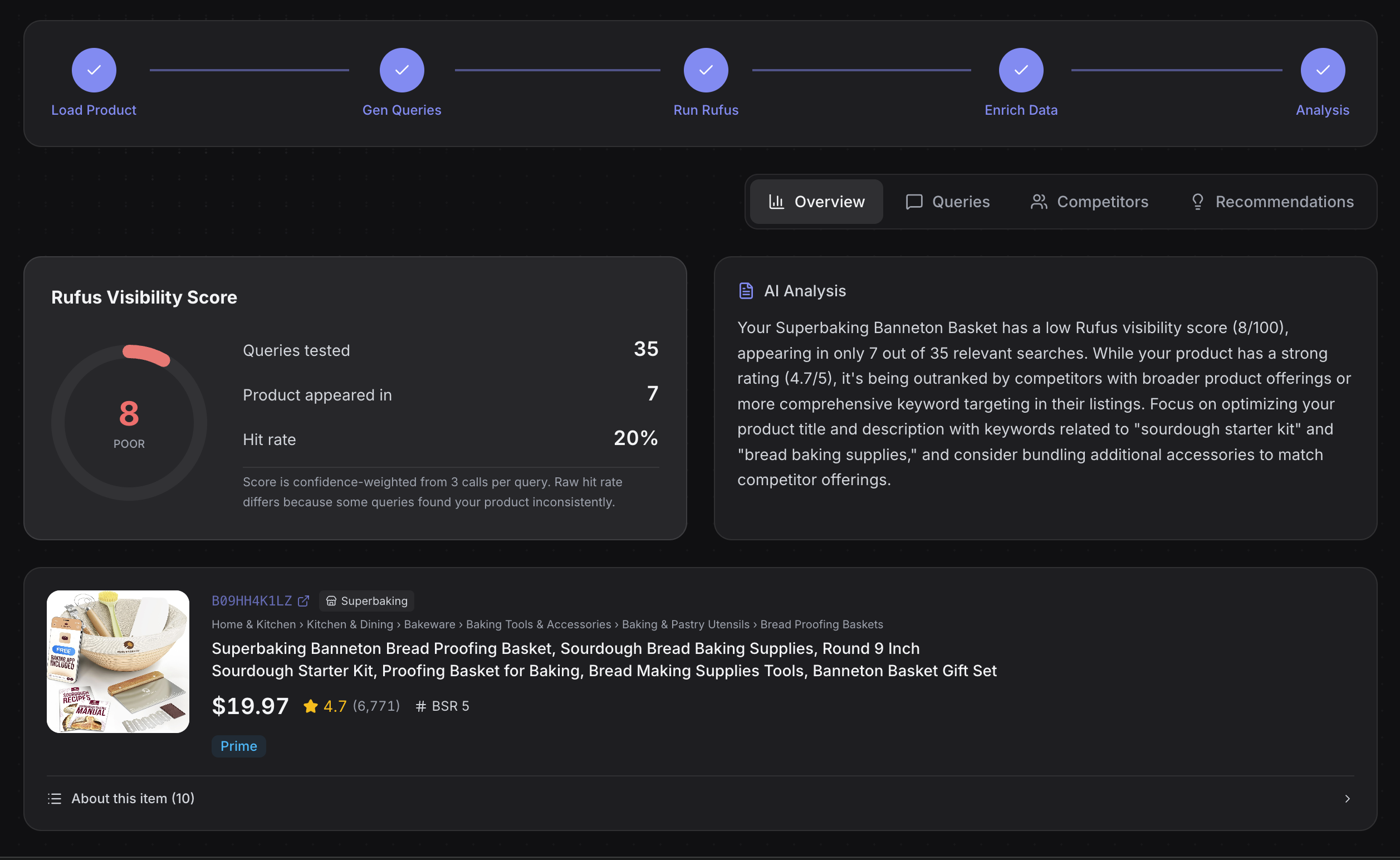Click the Load Product step checkmark circle

(94, 70)
